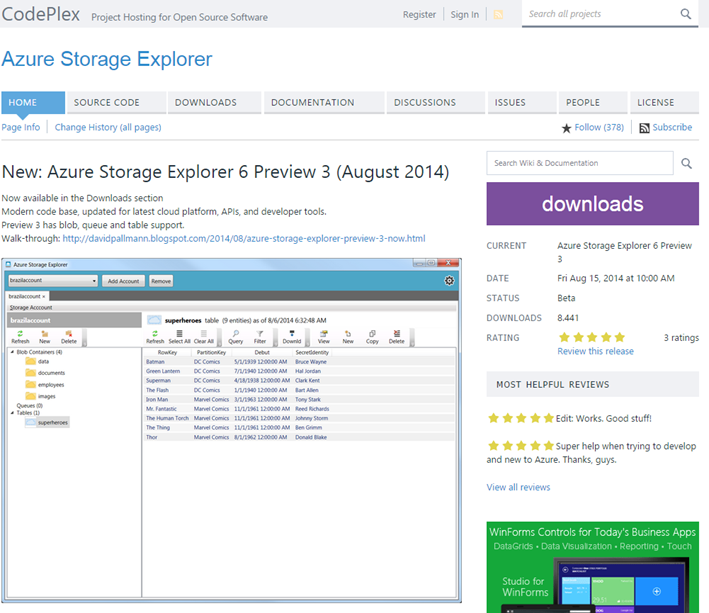The width and height of the screenshot is (709, 613).
Task: Click the Clear All toolbar icon
Action: [x=203, y=334]
